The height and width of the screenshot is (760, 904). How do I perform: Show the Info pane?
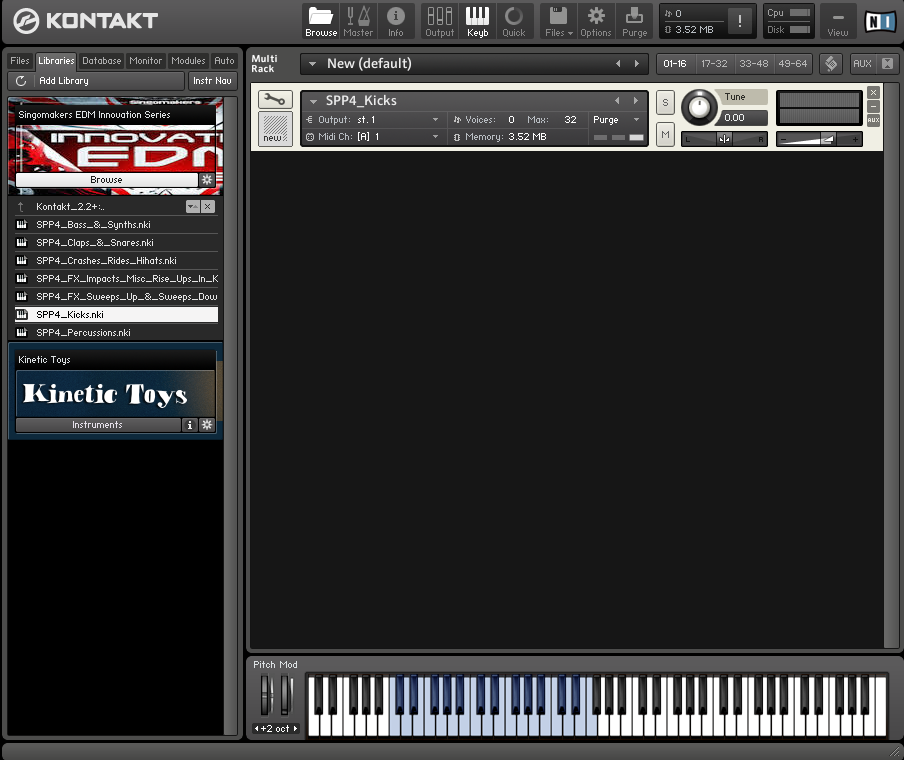pos(396,22)
